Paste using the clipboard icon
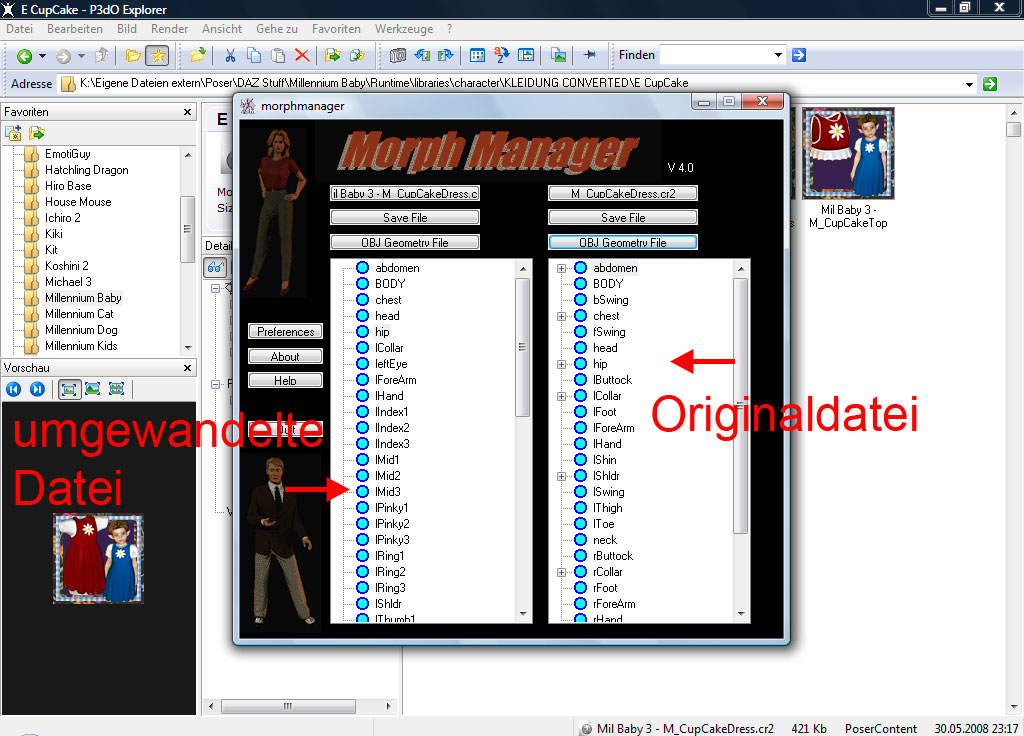 (278, 56)
